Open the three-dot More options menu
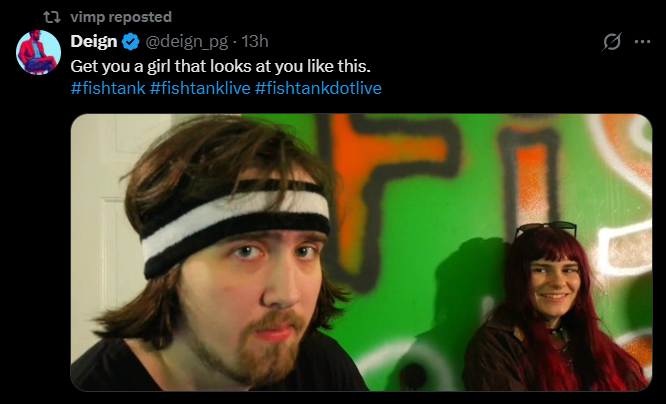 point(642,42)
